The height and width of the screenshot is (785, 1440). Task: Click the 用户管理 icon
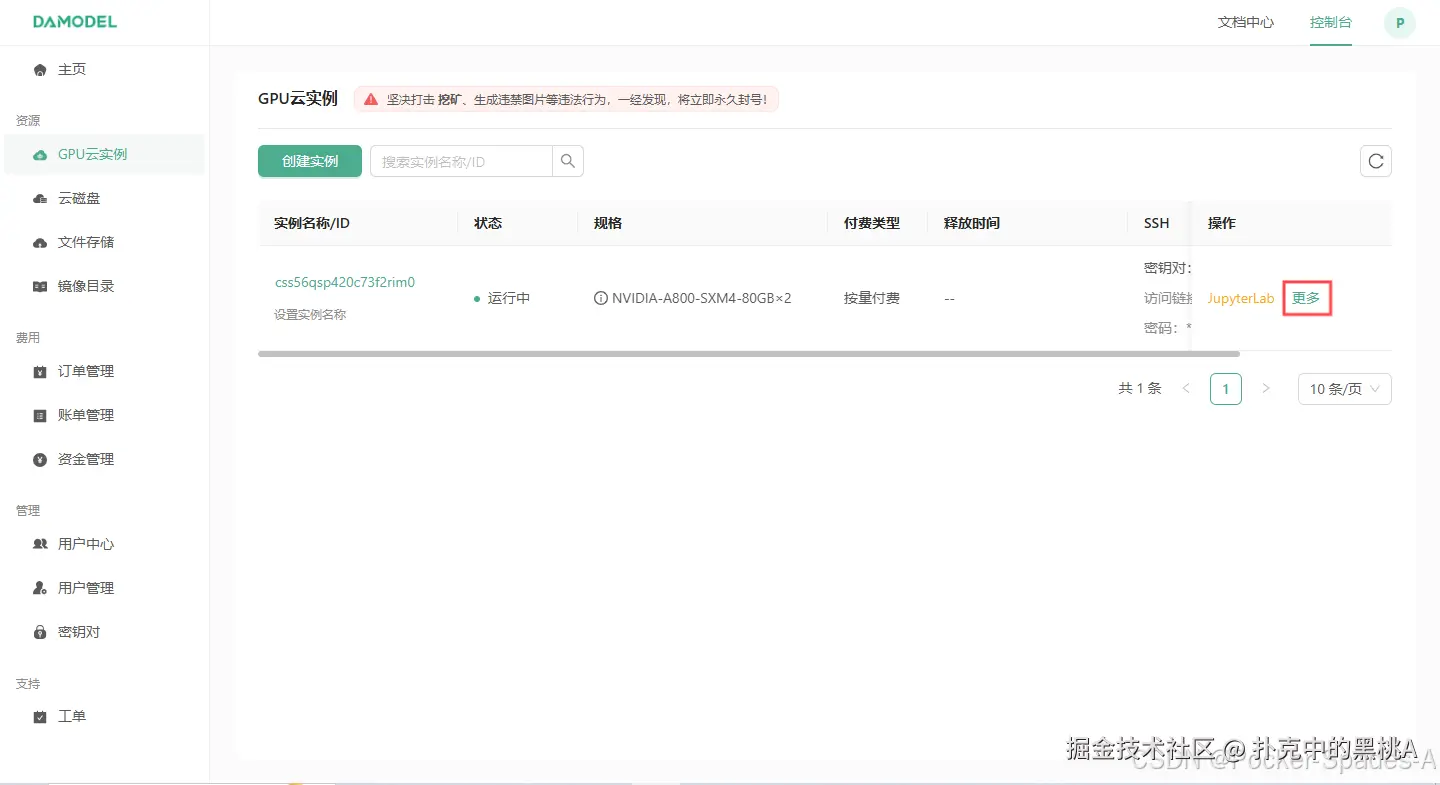(x=40, y=589)
